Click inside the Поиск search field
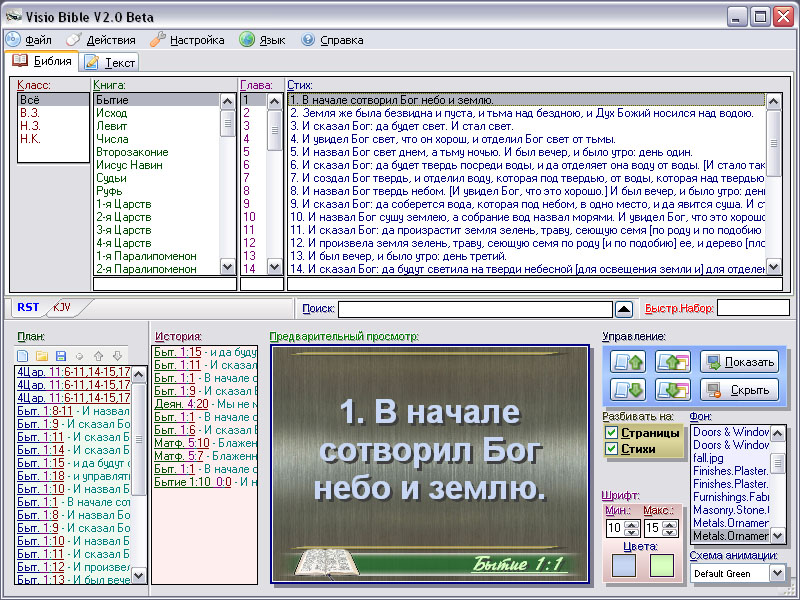The image size is (800, 600). 473,309
